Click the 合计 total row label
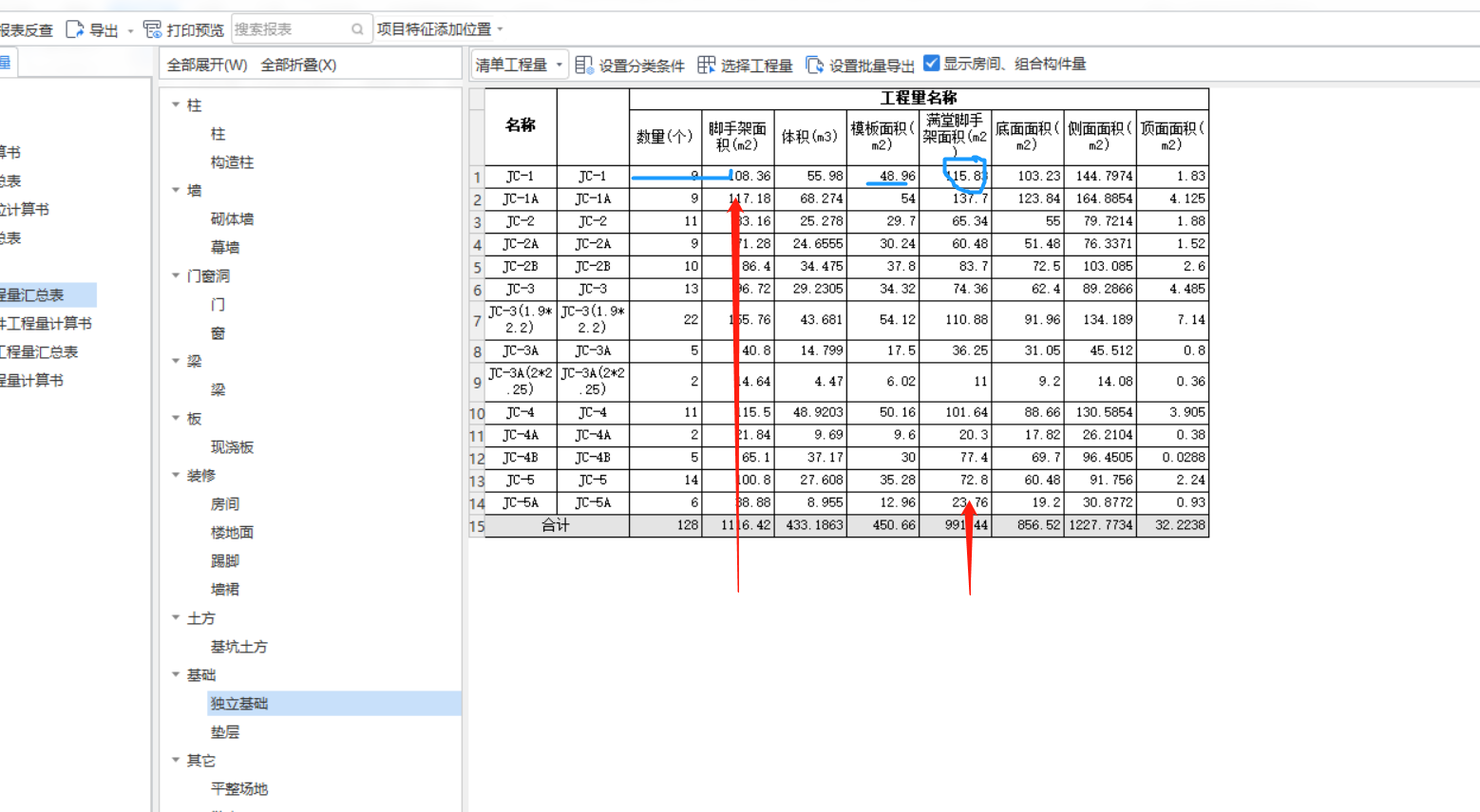Screen dimensions: 1480x812 point(557,525)
